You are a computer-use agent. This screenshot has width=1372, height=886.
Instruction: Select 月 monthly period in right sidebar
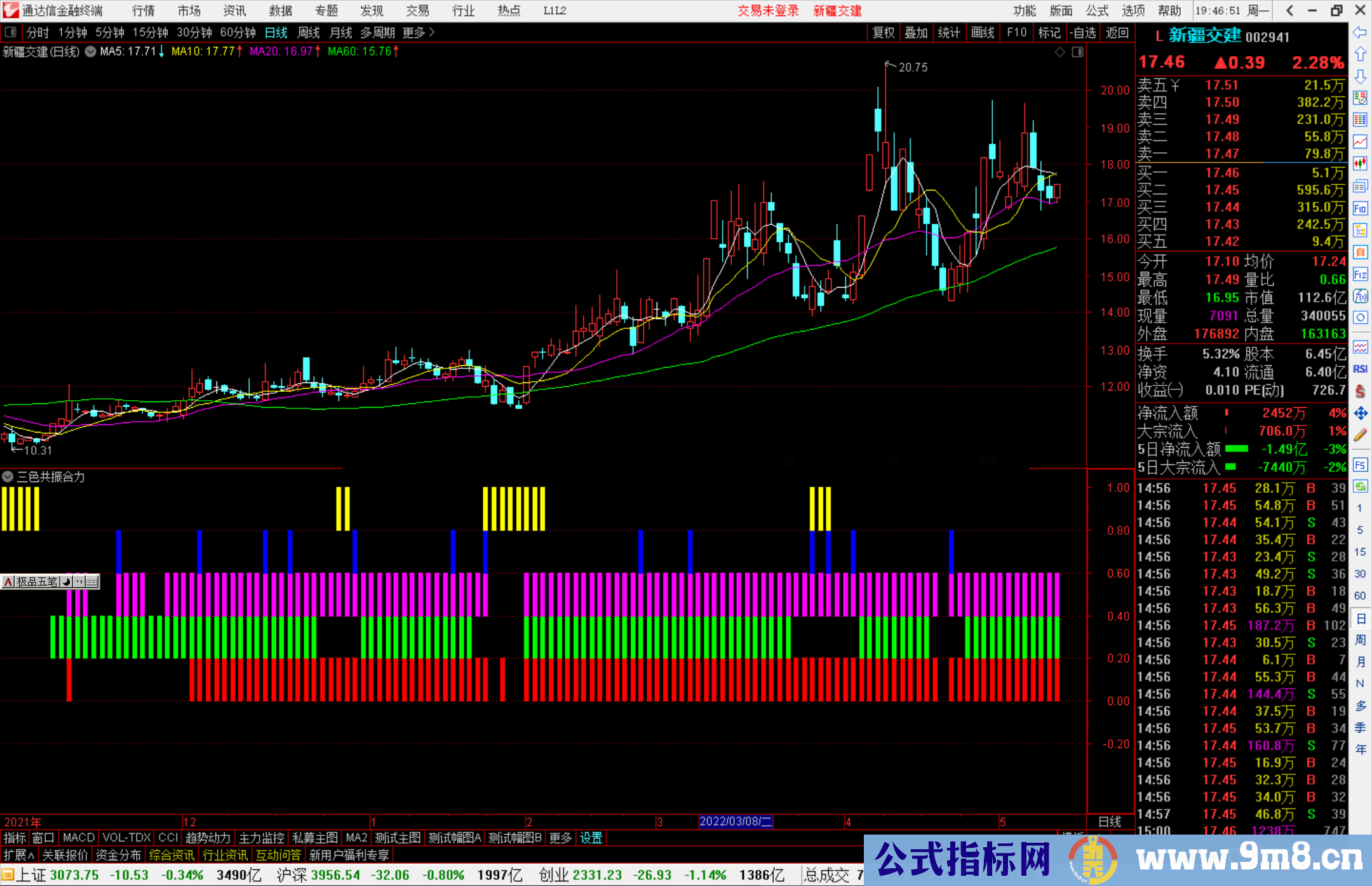pos(1360,662)
